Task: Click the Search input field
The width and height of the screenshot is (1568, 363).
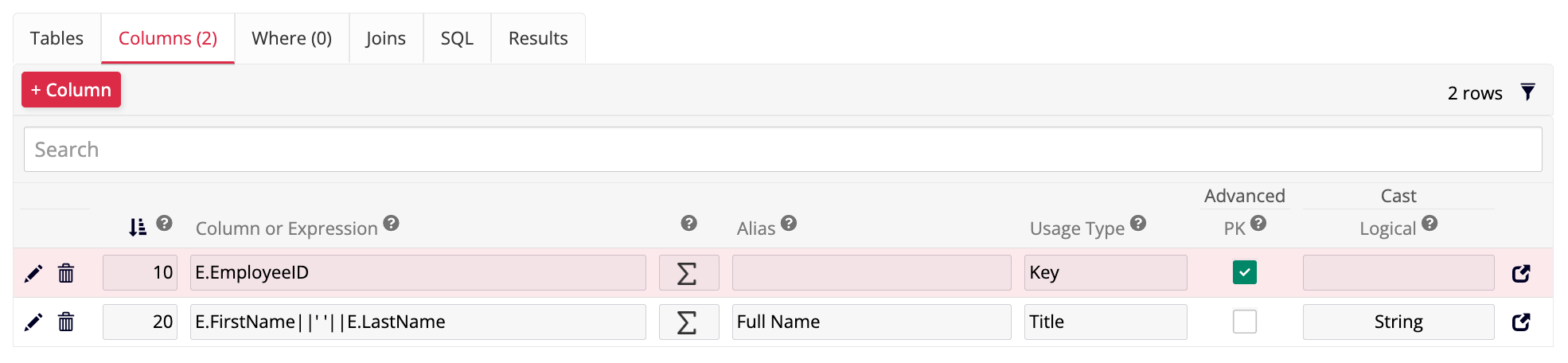Action: click(782, 150)
